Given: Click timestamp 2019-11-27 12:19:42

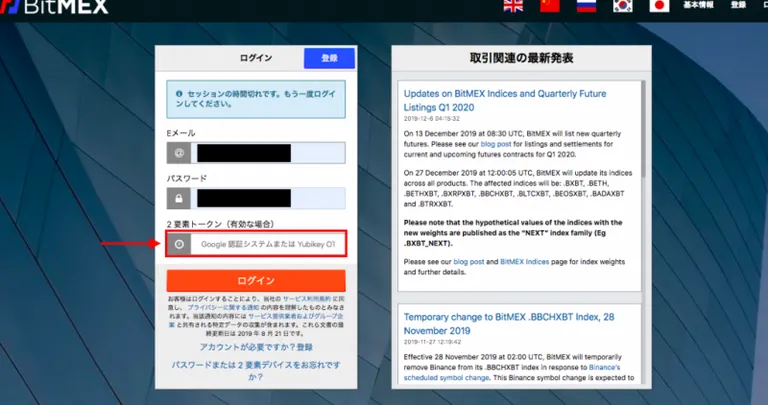Looking at the screenshot, I should (432, 342).
